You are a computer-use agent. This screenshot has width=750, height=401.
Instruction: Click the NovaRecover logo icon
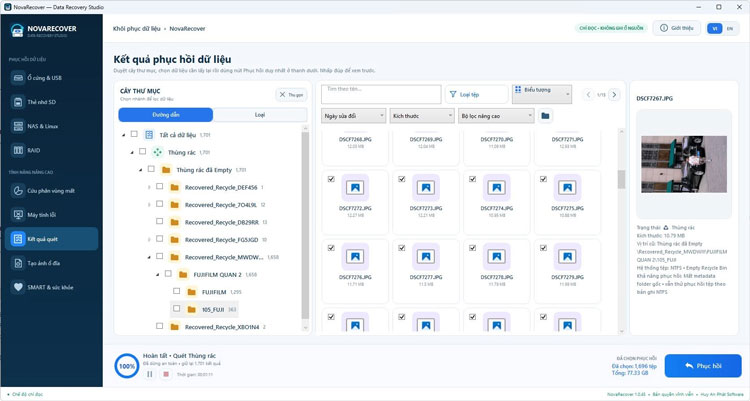click(x=17, y=31)
